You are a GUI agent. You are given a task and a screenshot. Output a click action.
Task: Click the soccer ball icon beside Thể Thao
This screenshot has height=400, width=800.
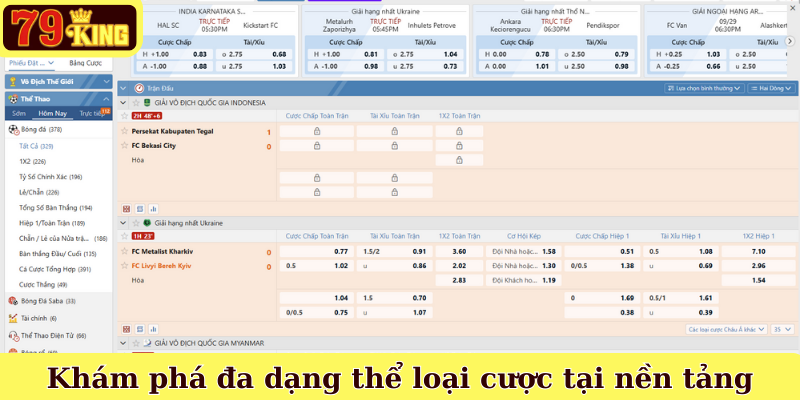point(13,99)
